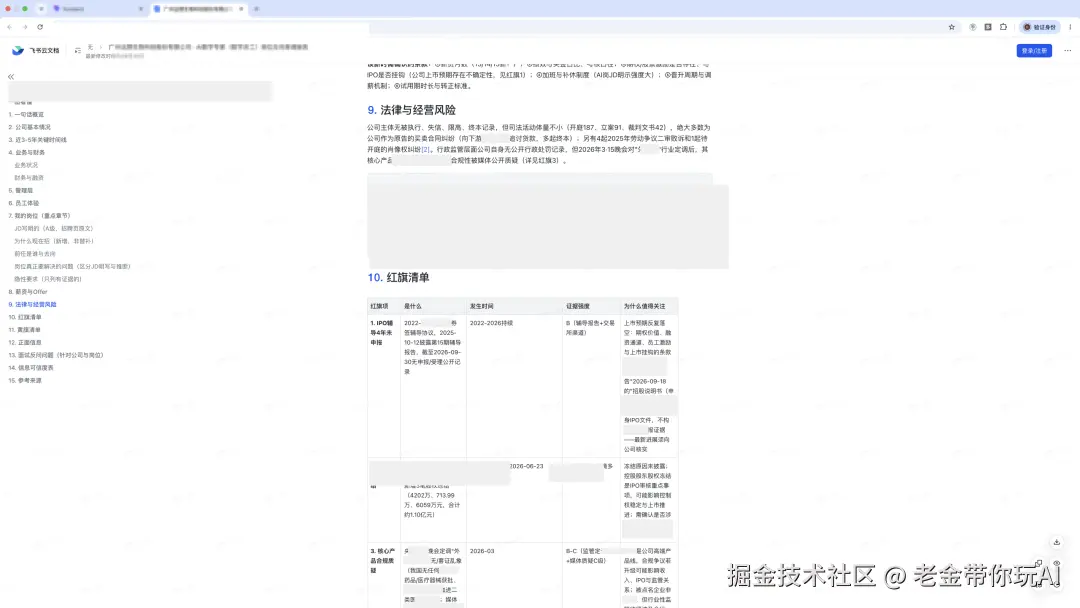
Task: Open the browser Extensions puzzle icon
Action: 1004,27
